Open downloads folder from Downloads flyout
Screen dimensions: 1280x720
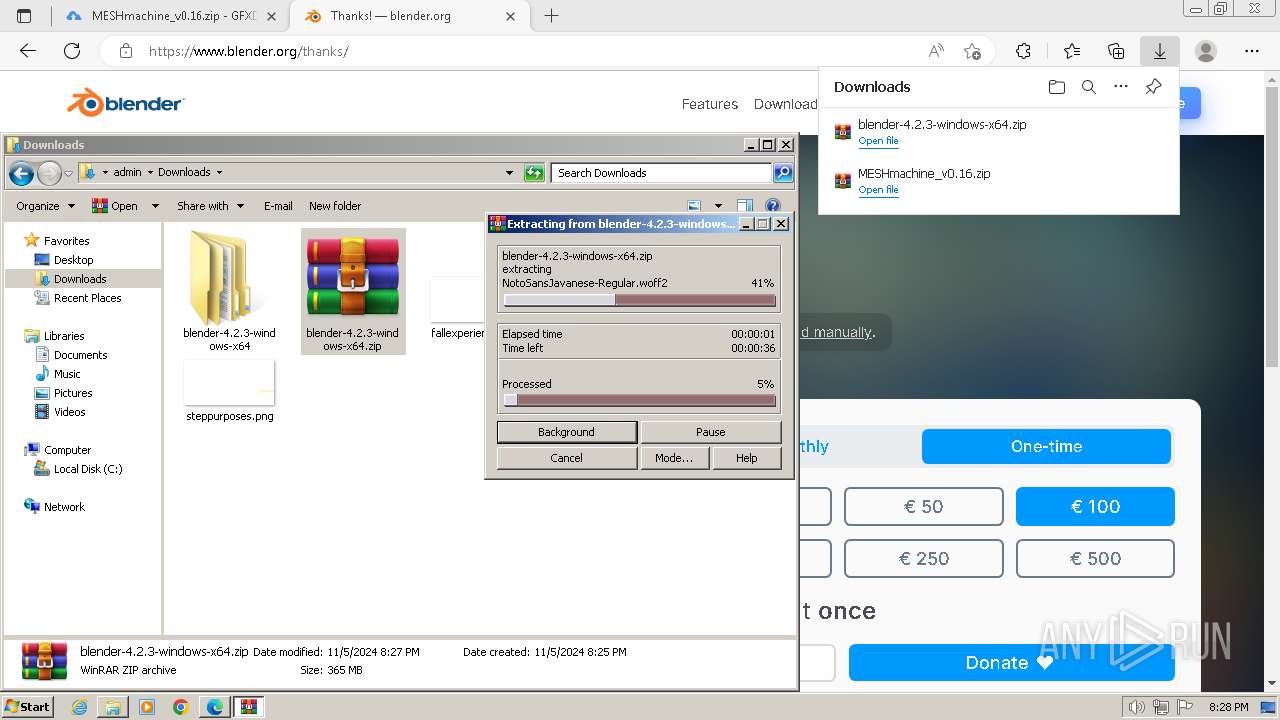click(x=1057, y=87)
